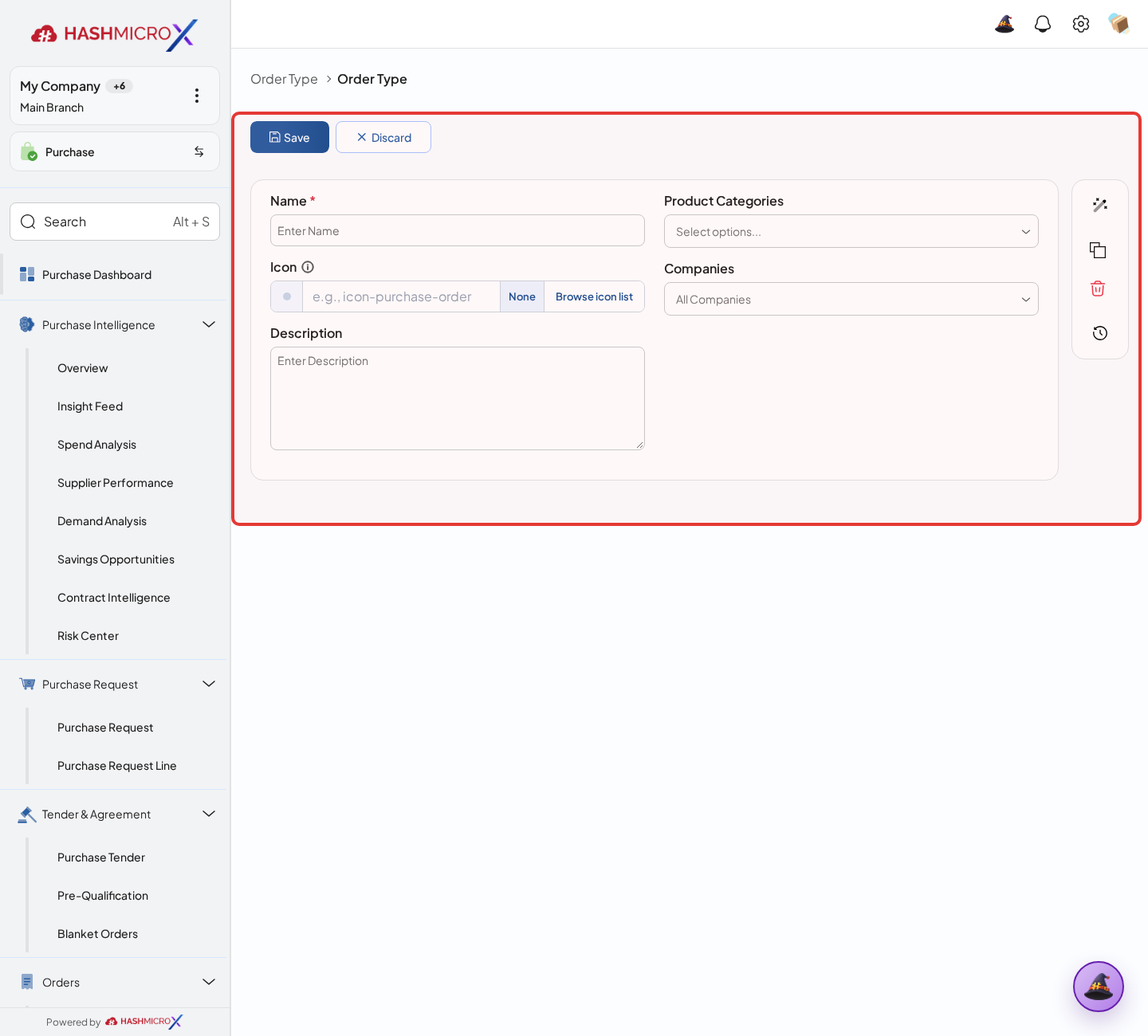Click the None icon button
This screenshot has height=1036, width=1148.
[522, 296]
